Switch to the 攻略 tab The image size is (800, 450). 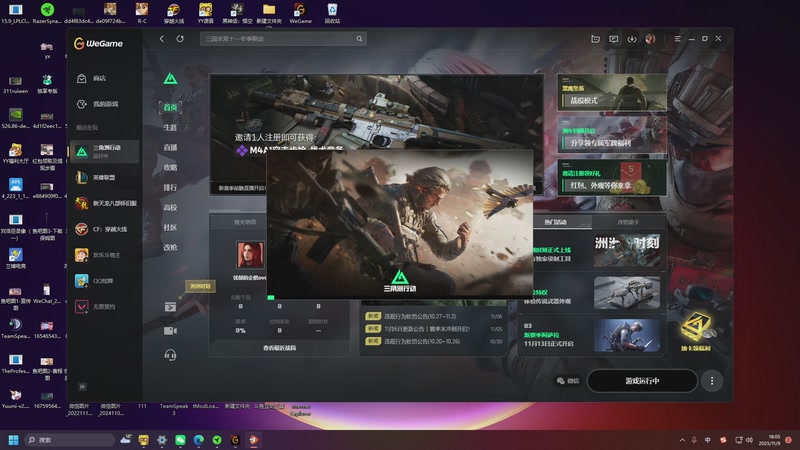coord(170,167)
